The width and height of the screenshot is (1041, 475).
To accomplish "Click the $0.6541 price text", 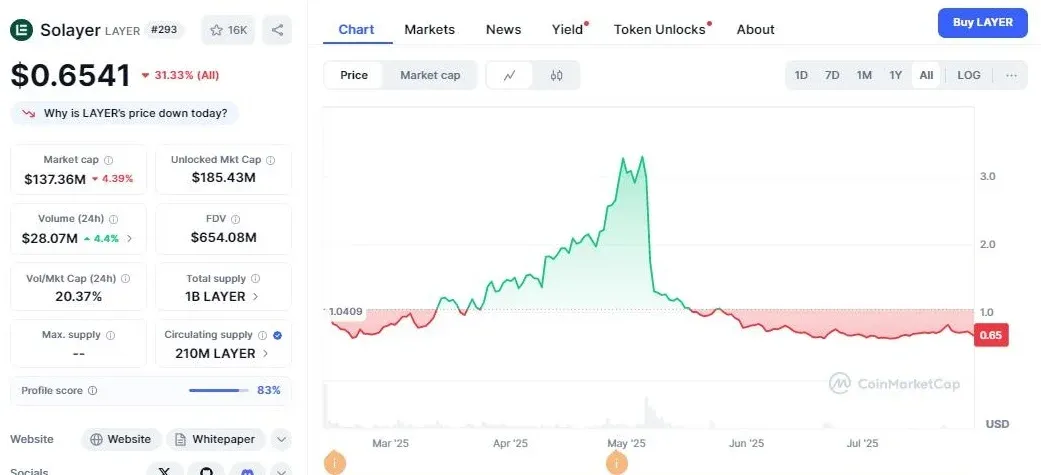I will coord(70,75).
